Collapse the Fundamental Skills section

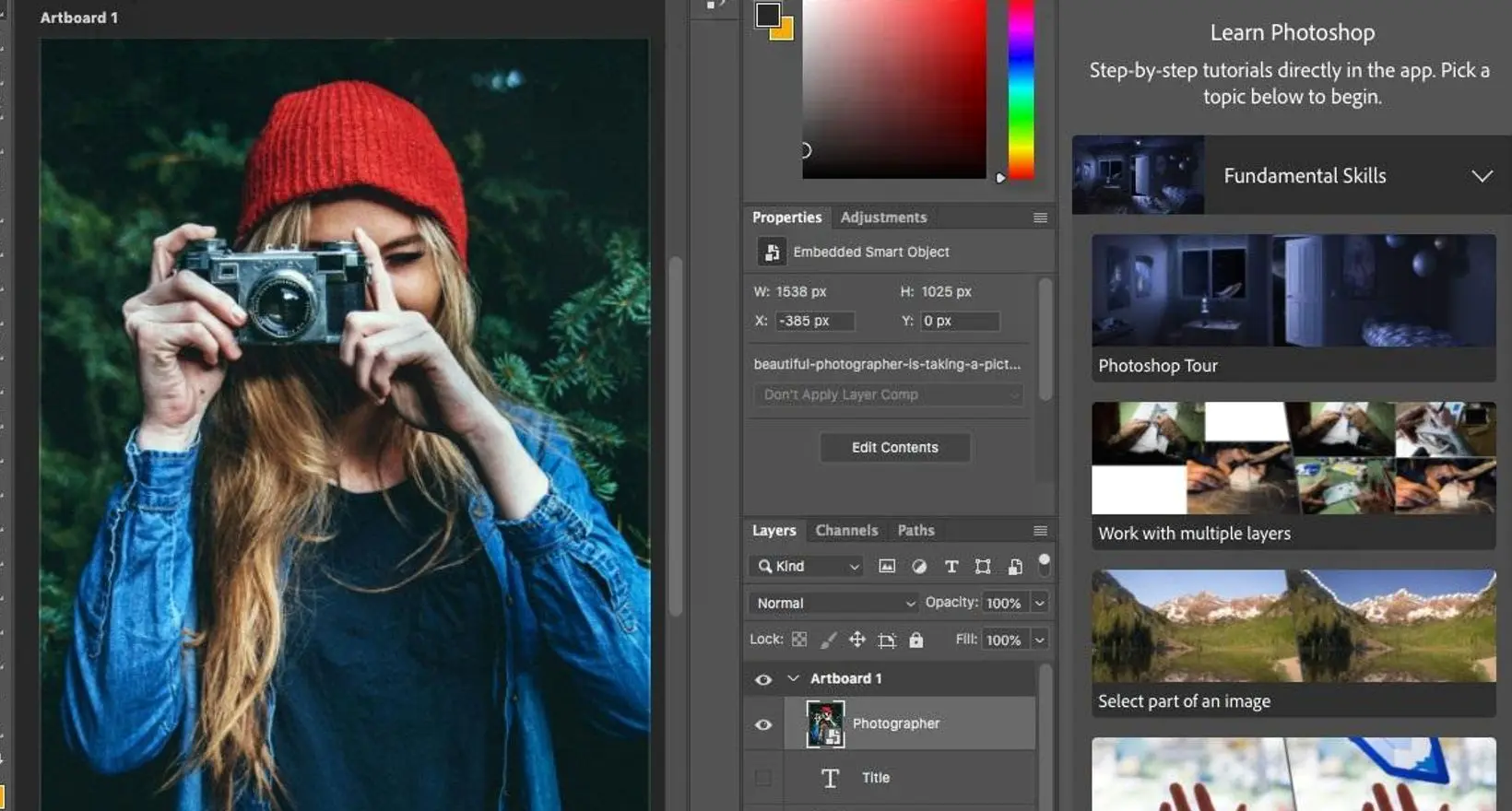coord(1482,176)
